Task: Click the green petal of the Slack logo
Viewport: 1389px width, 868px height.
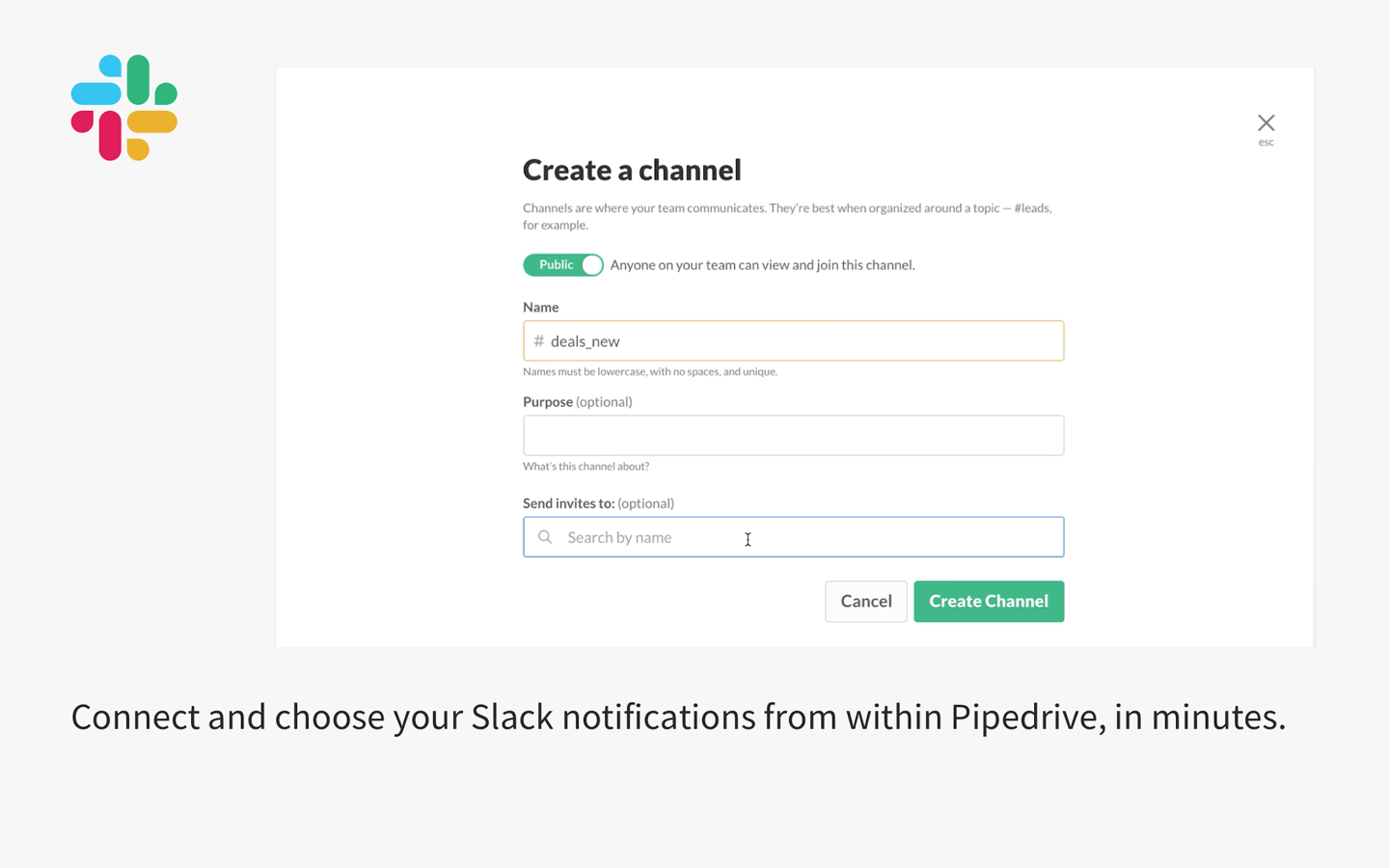Action: click(139, 79)
